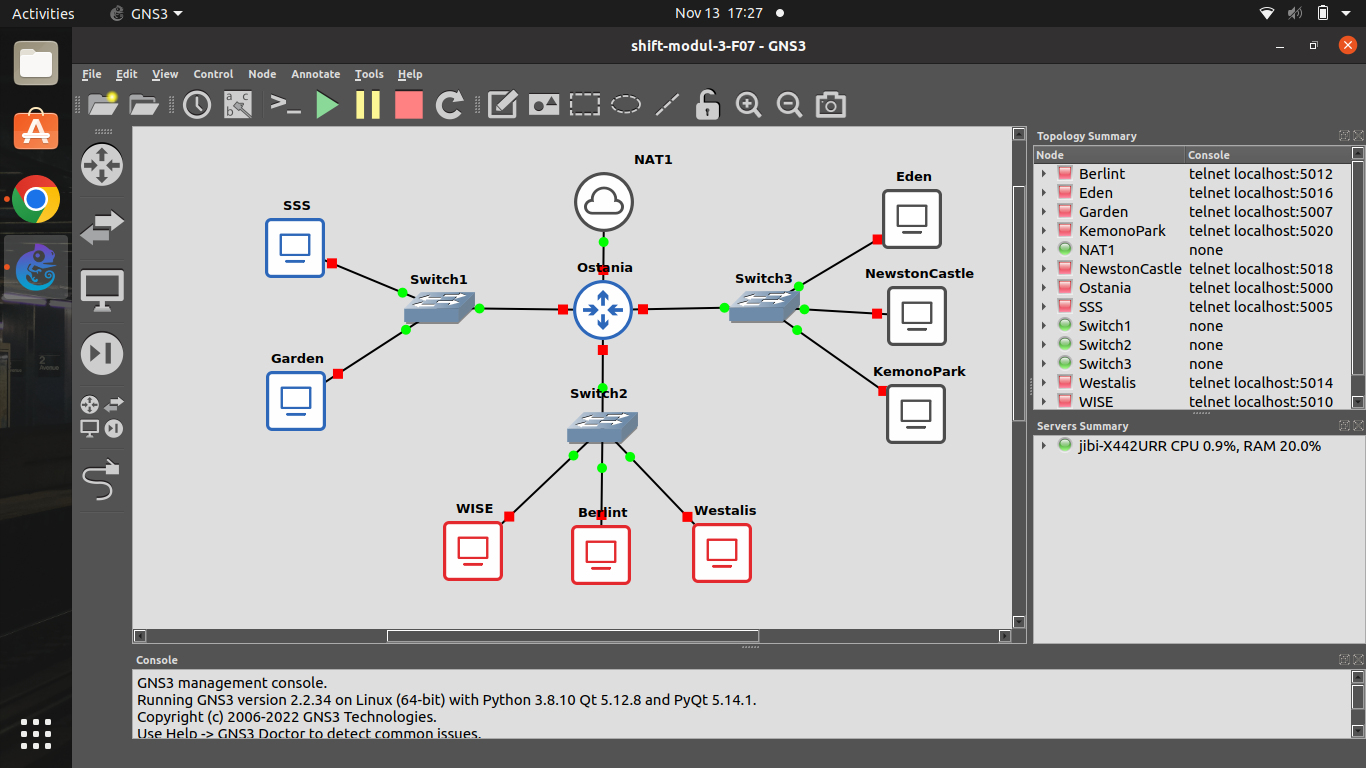Expand the Eden row in Topology Summary
Screen dimensions: 1366x768
click(x=1044, y=193)
